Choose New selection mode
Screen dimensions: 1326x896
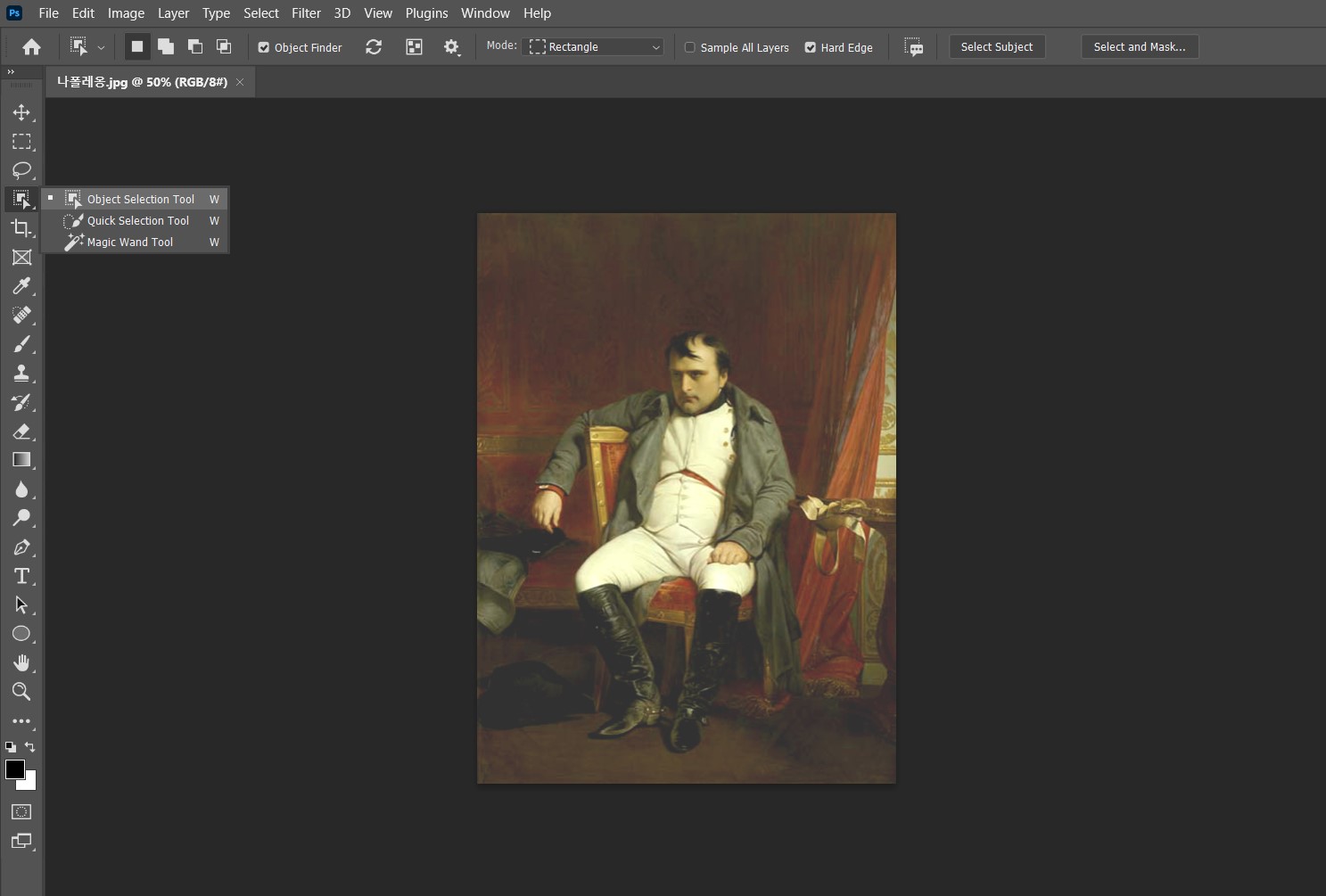click(137, 47)
